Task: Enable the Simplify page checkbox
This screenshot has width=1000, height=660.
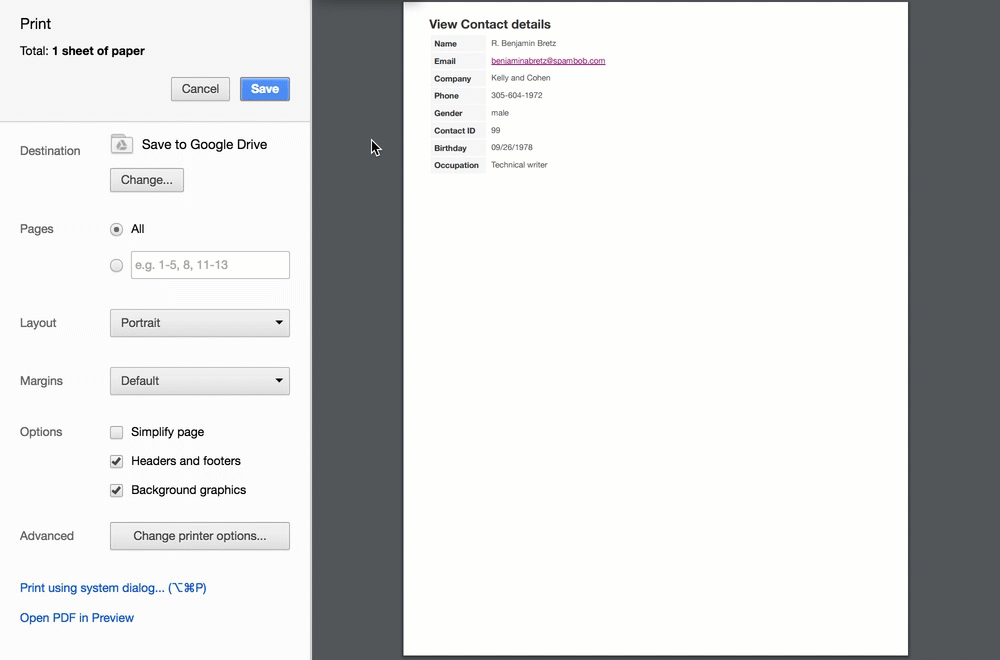Action: [x=116, y=432]
